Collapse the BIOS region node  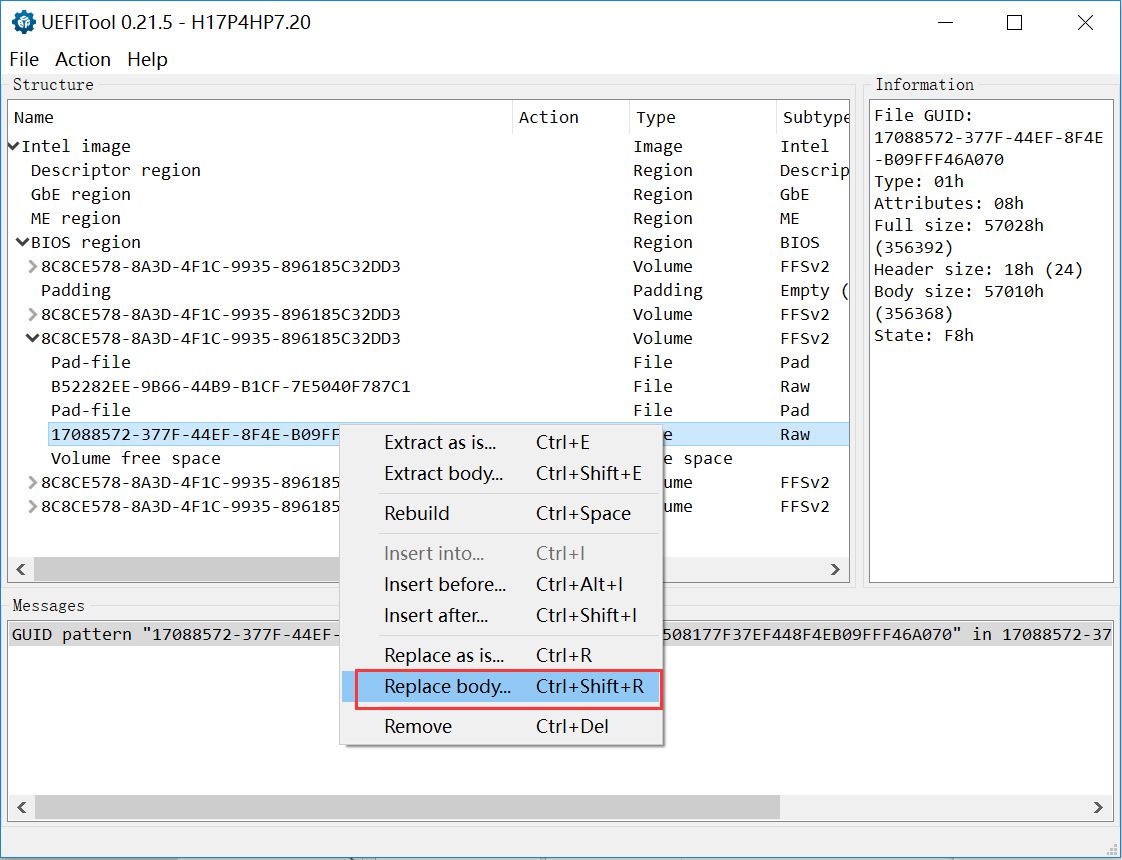pos(23,243)
